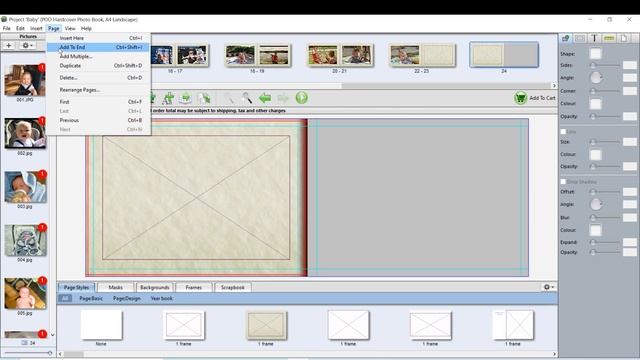Select the Scrapbook tab
Image resolution: width=640 pixels, height=360 pixels.
click(233, 287)
